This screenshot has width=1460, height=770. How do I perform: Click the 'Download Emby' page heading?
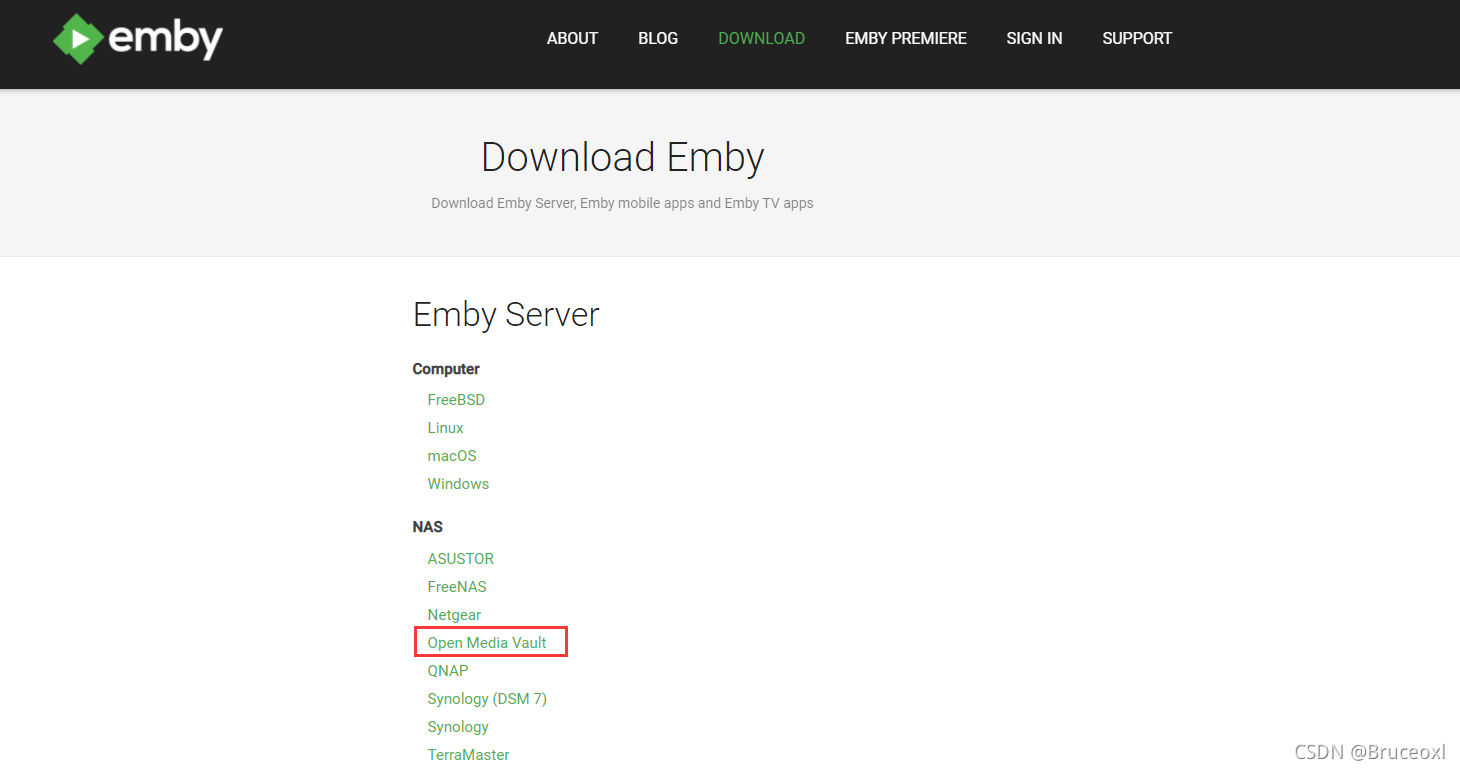click(x=622, y=158)
